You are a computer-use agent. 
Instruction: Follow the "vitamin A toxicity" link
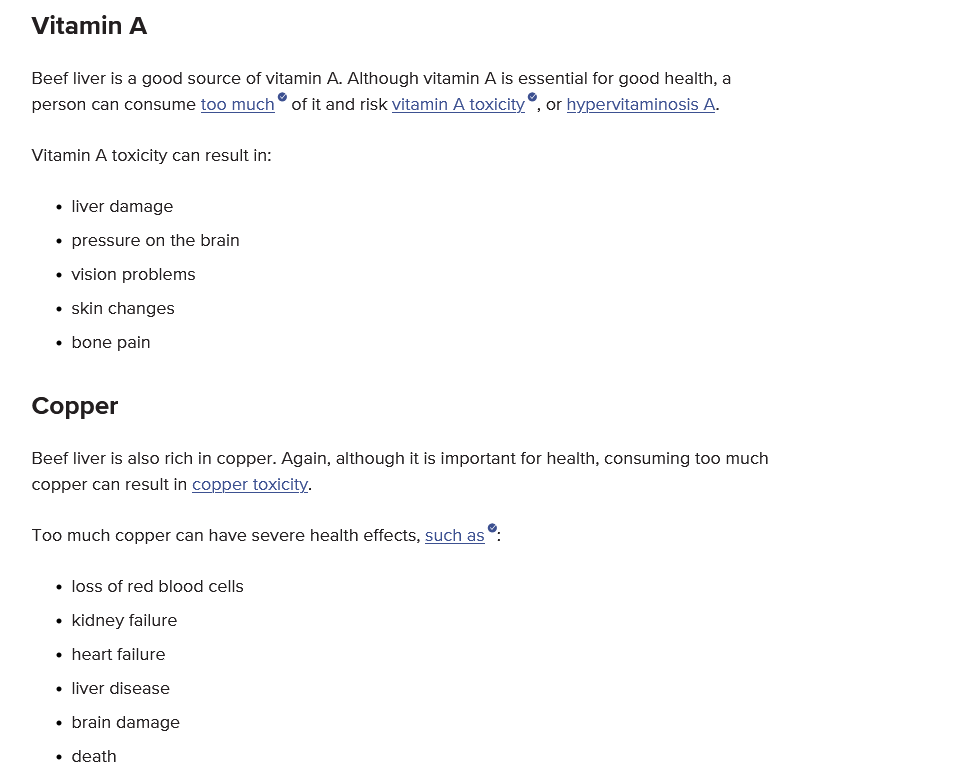(x=458, y=105)
